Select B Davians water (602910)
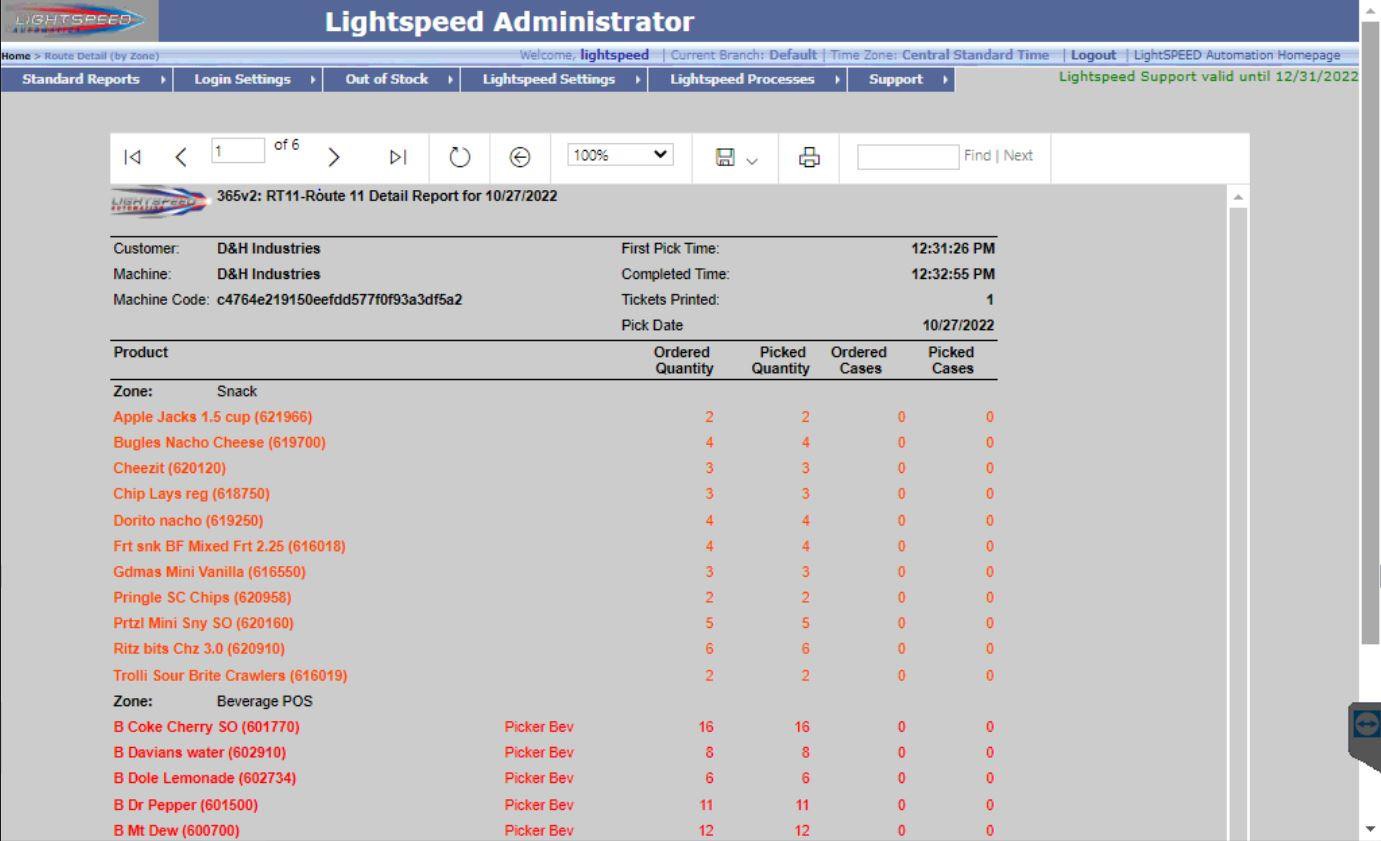This screenshot has width=1381, height=841. click(199, 752)
